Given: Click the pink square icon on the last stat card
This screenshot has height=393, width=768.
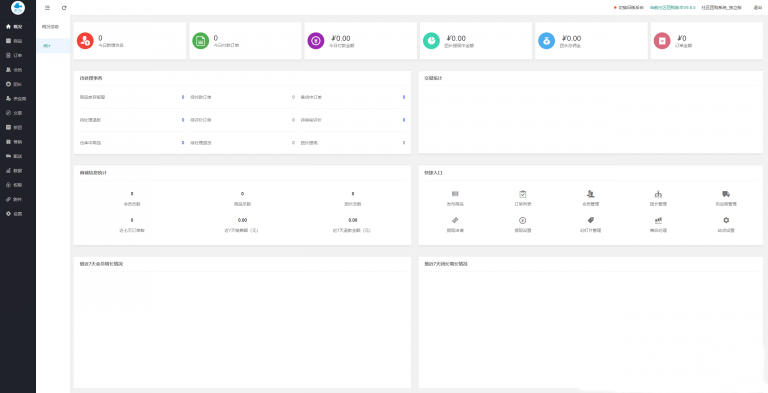Looking at the screenshot, I should [x=662, y=41].
